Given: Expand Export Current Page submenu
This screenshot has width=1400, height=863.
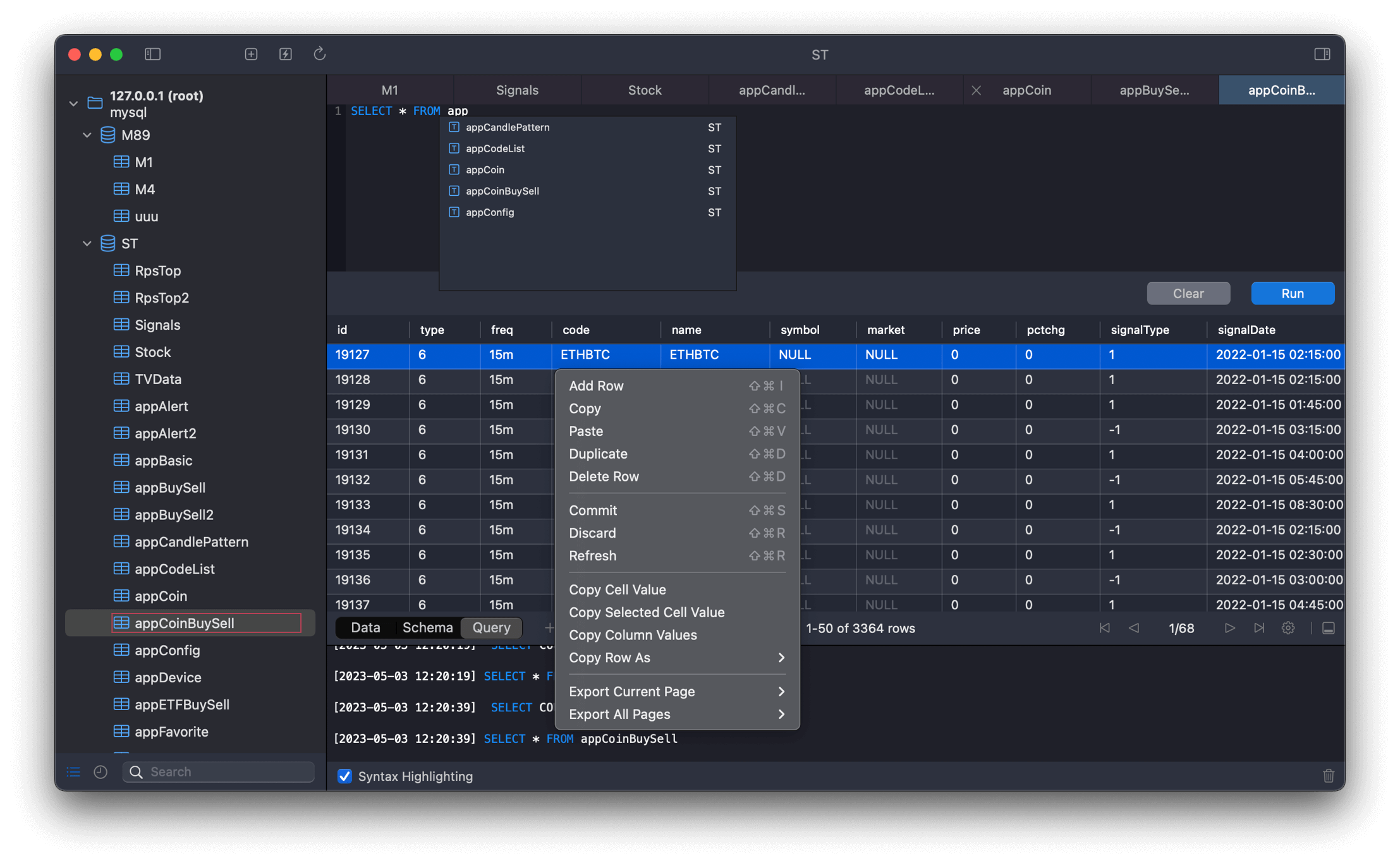Looking at the screenshot, I should click(x=677, y=691).
